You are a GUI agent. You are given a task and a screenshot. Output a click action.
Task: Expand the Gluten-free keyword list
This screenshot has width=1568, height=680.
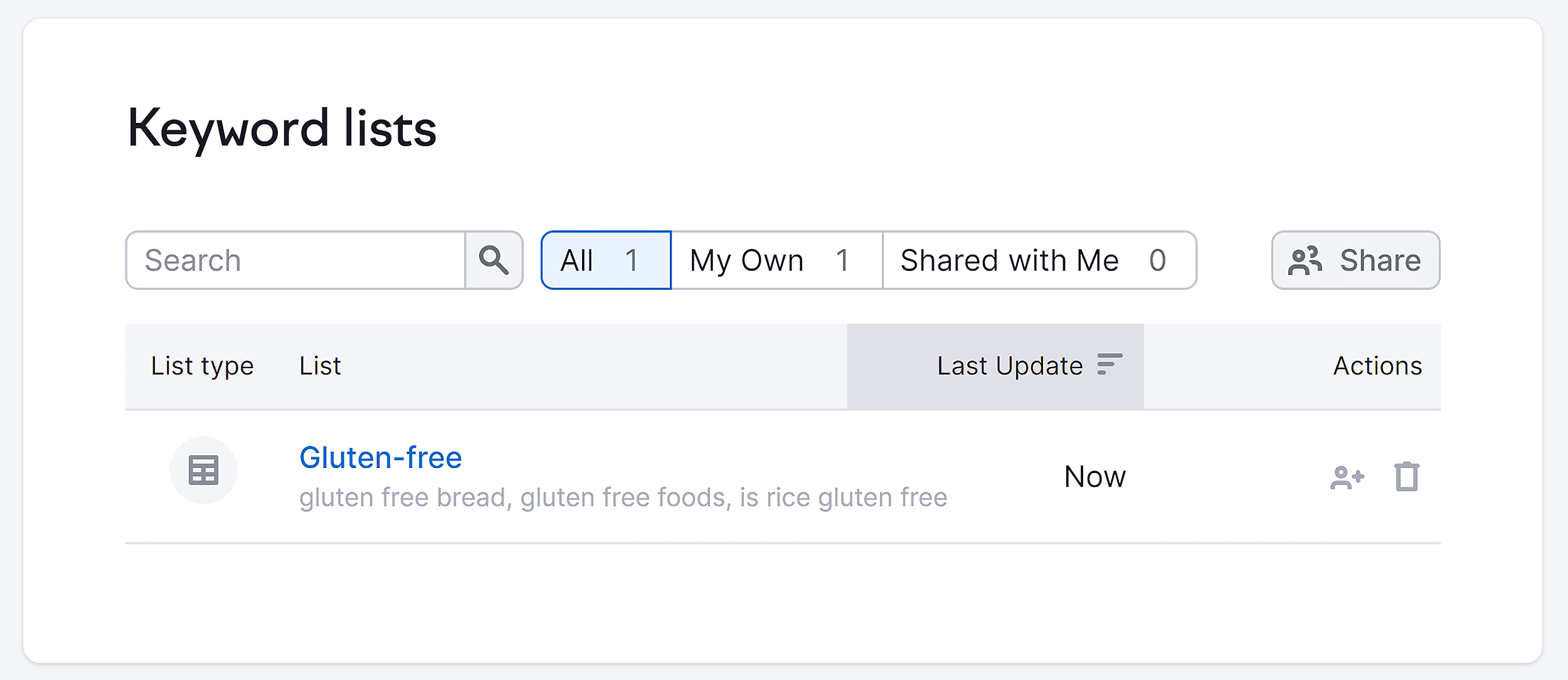point(380,458)
